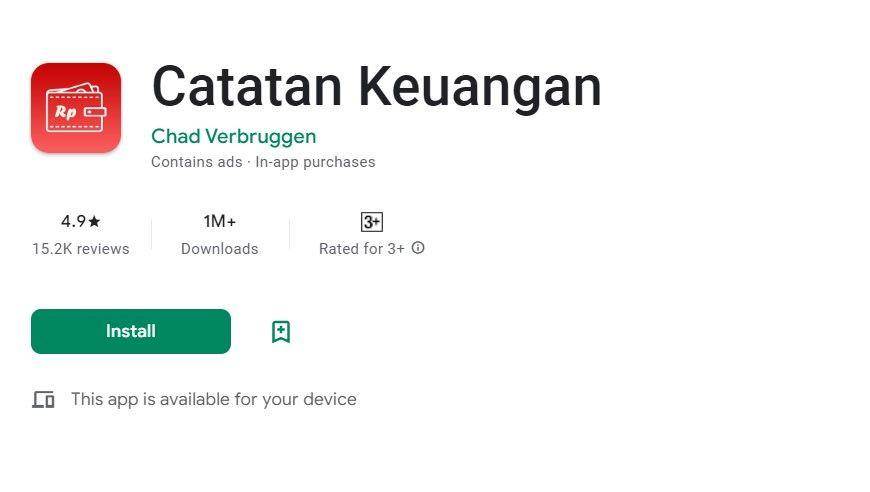Click 'This app is available for your device'
Viewport: 870px width, 492px height.
pos(214,399)
